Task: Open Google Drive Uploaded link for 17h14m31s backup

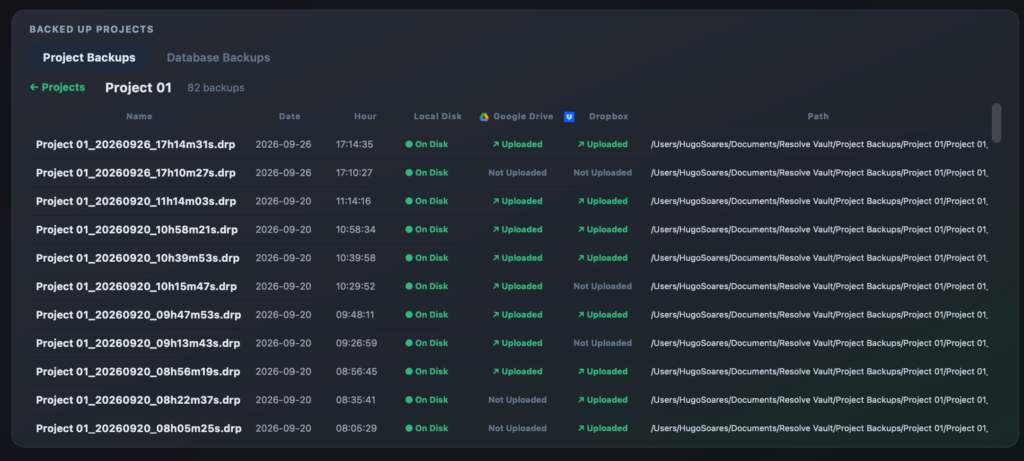Action: (x=517, y=144)
